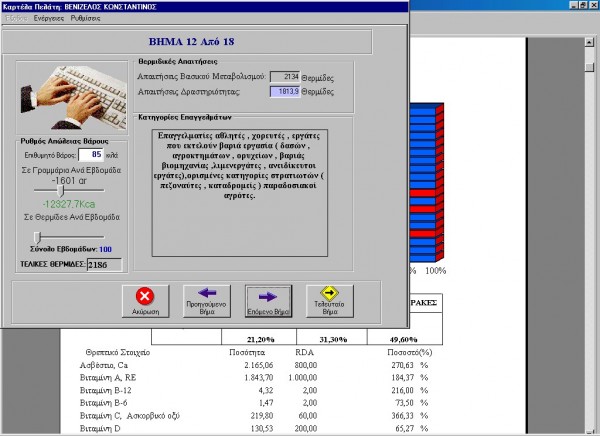
Task: Advance using the Επόμενο Βήμα arrow button
Action: point(268,301)
